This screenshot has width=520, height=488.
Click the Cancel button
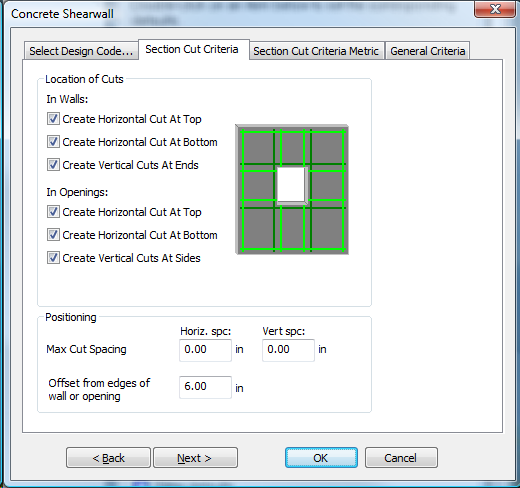[401, 458]
